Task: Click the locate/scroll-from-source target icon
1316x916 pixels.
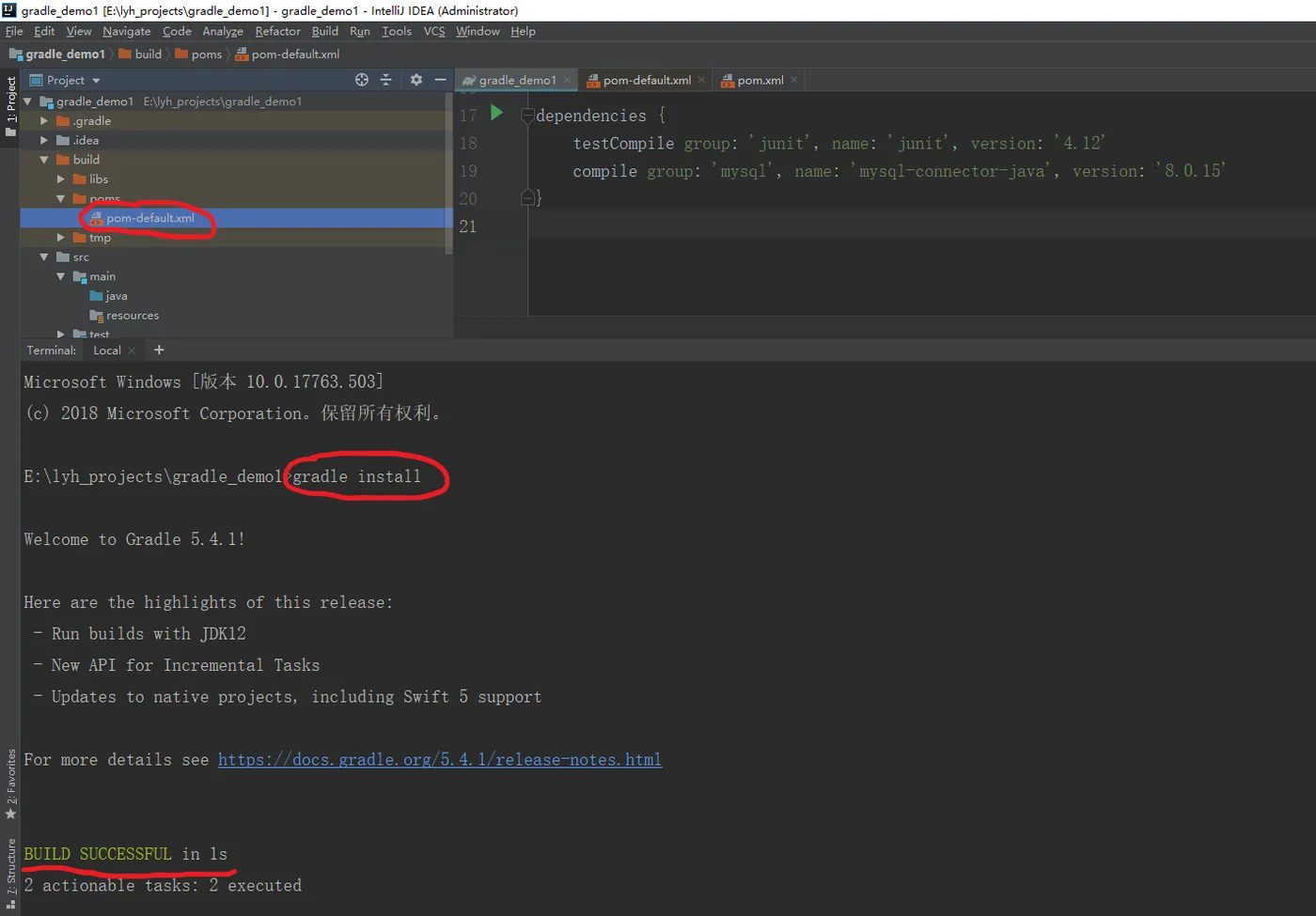Action: (x=362, y=80)
